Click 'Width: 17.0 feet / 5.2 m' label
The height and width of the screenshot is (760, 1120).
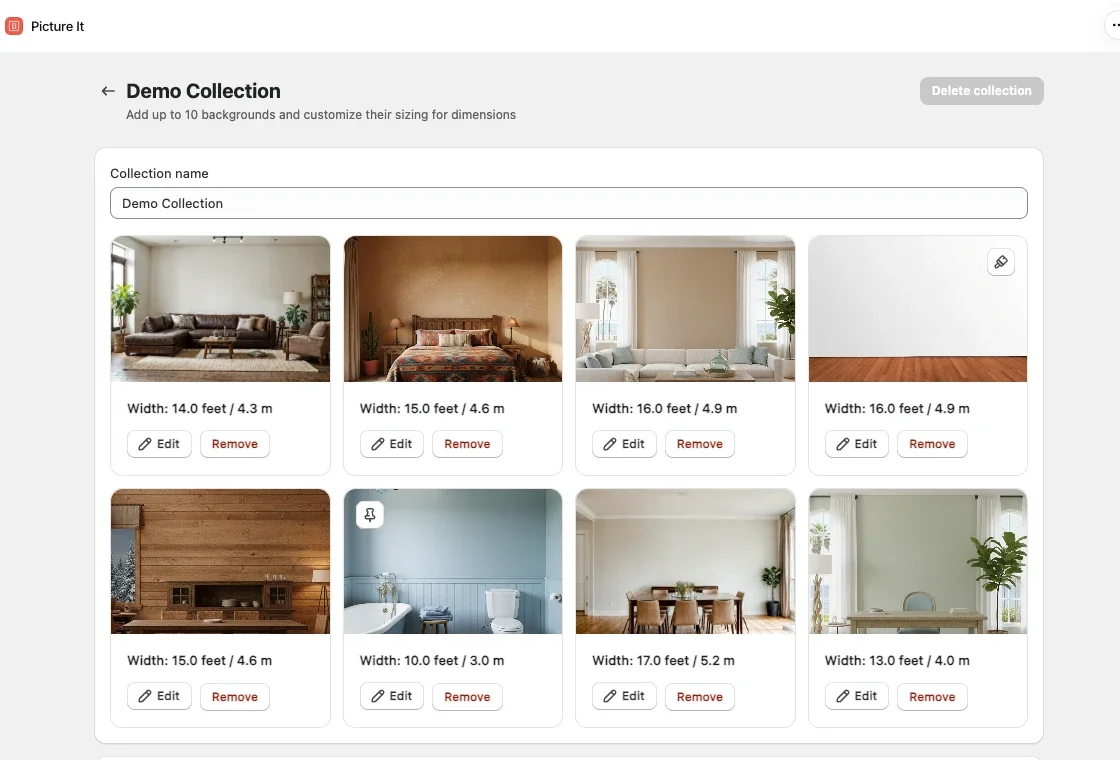pyautogui.click(x=664, y=661)
